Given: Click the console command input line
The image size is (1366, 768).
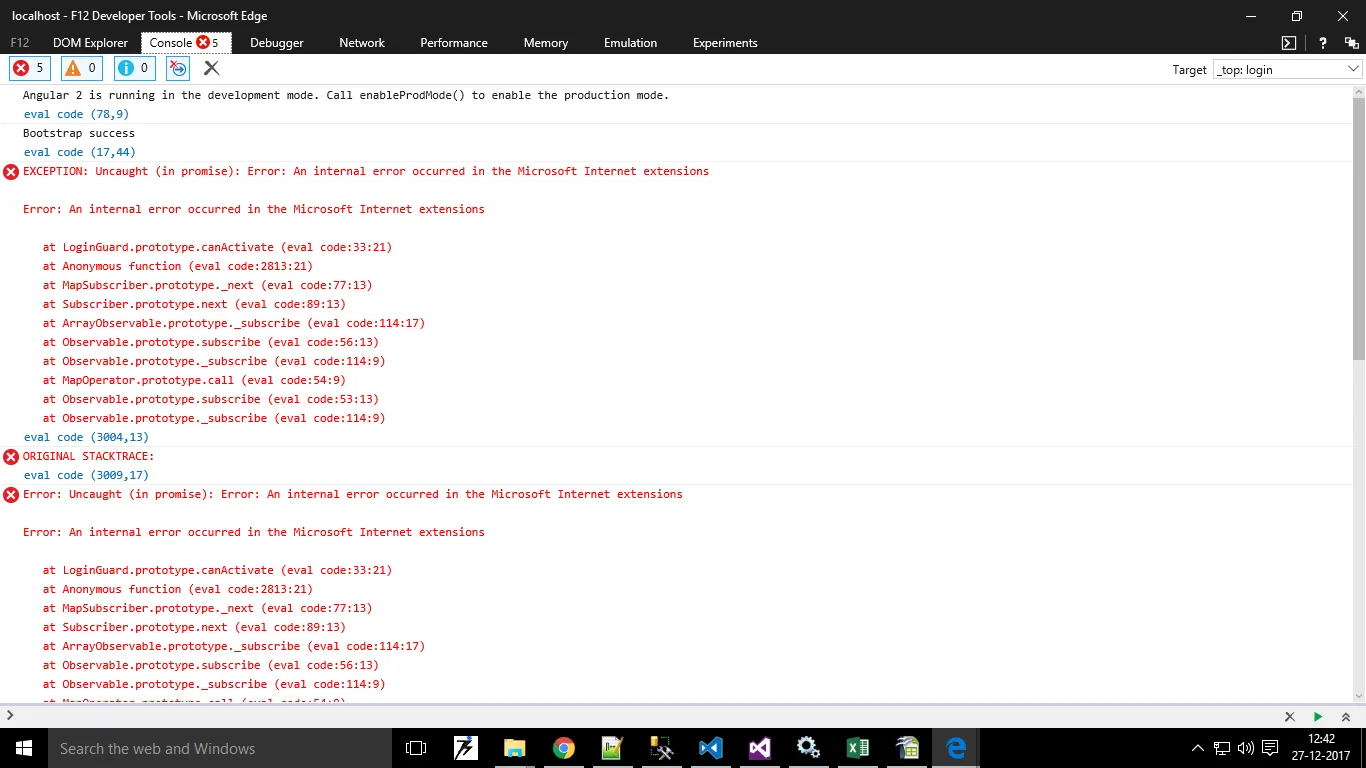Looking at the screenshot, I should pyautogui.click(x=640, y=716).
